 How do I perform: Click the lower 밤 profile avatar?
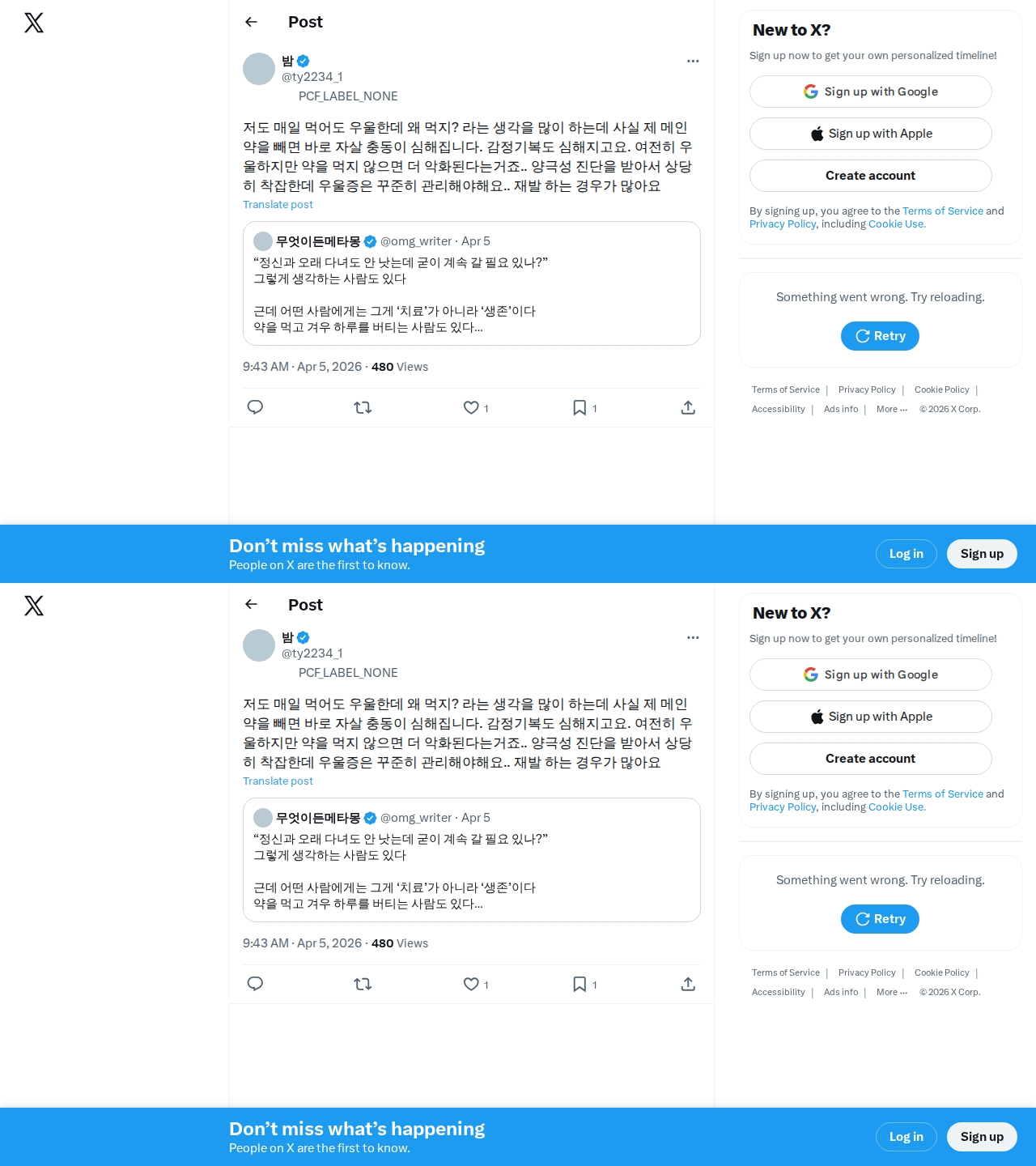[259, 645]
